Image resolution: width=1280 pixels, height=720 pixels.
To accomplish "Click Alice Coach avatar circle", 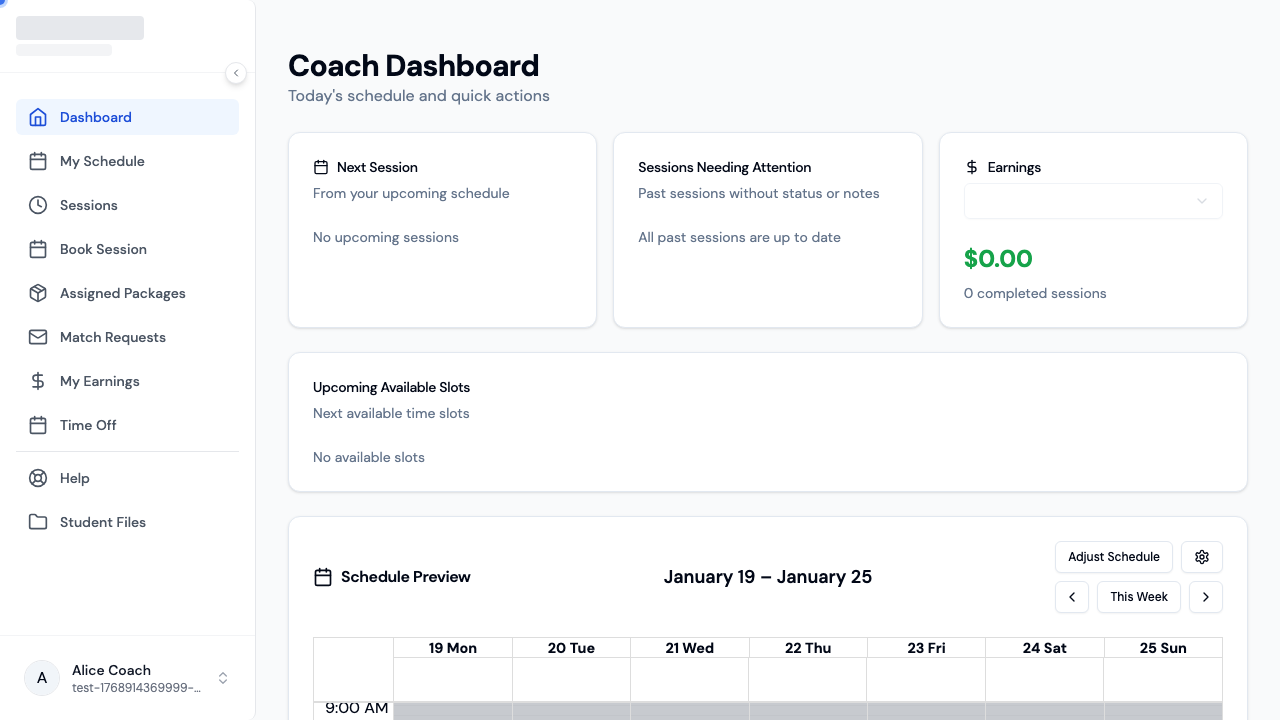I will 42,678.
